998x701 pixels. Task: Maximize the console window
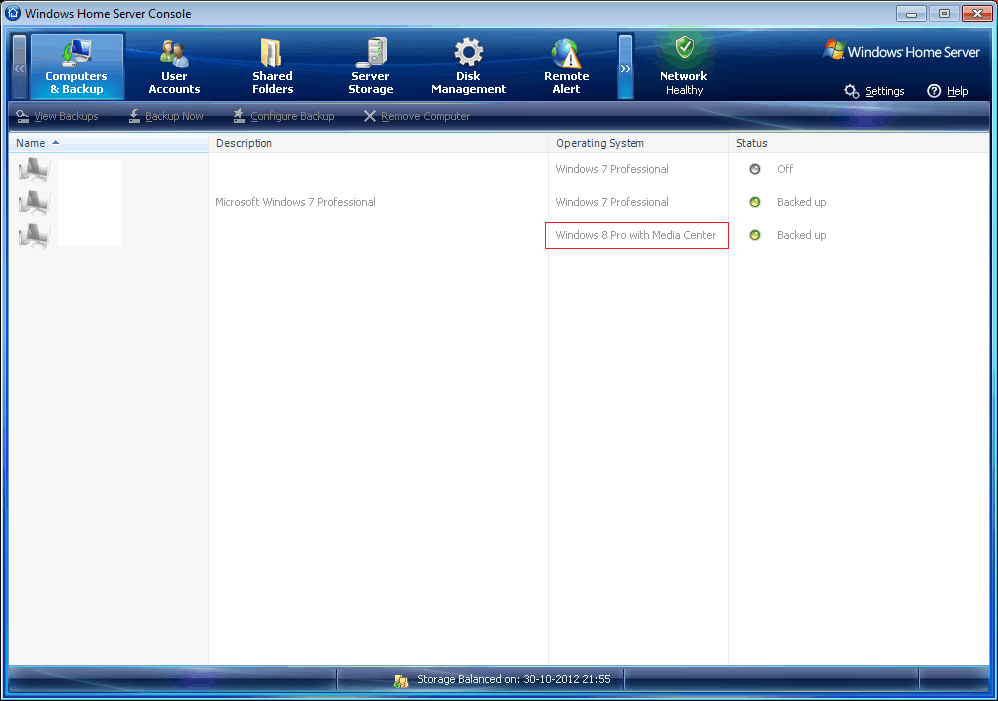(944, 13)
